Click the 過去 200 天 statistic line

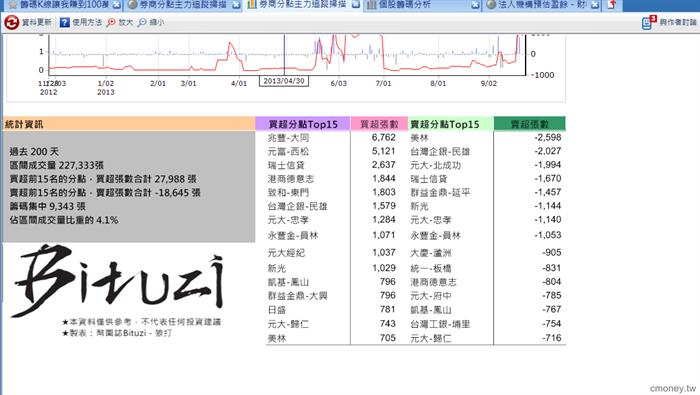tap(34, 152)
